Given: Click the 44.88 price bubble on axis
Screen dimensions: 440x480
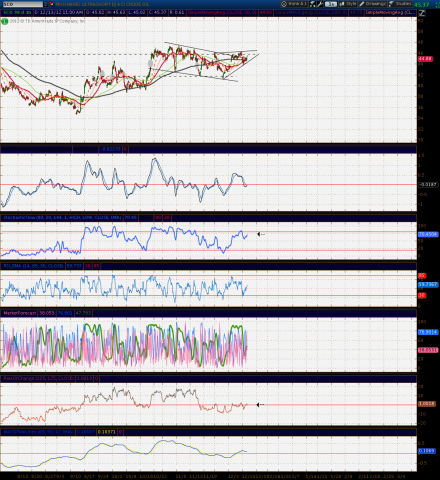Looking at the screenshot, I should coord(425,59).
